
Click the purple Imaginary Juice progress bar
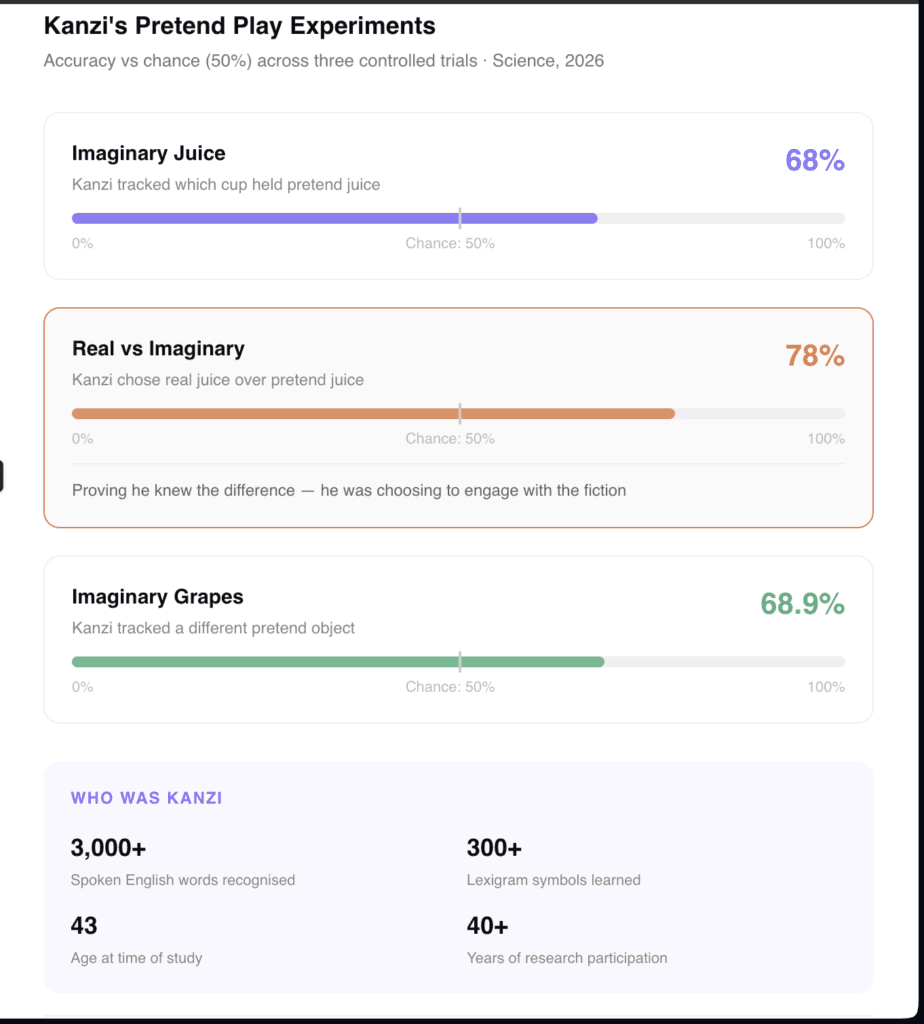coord(334,218)
